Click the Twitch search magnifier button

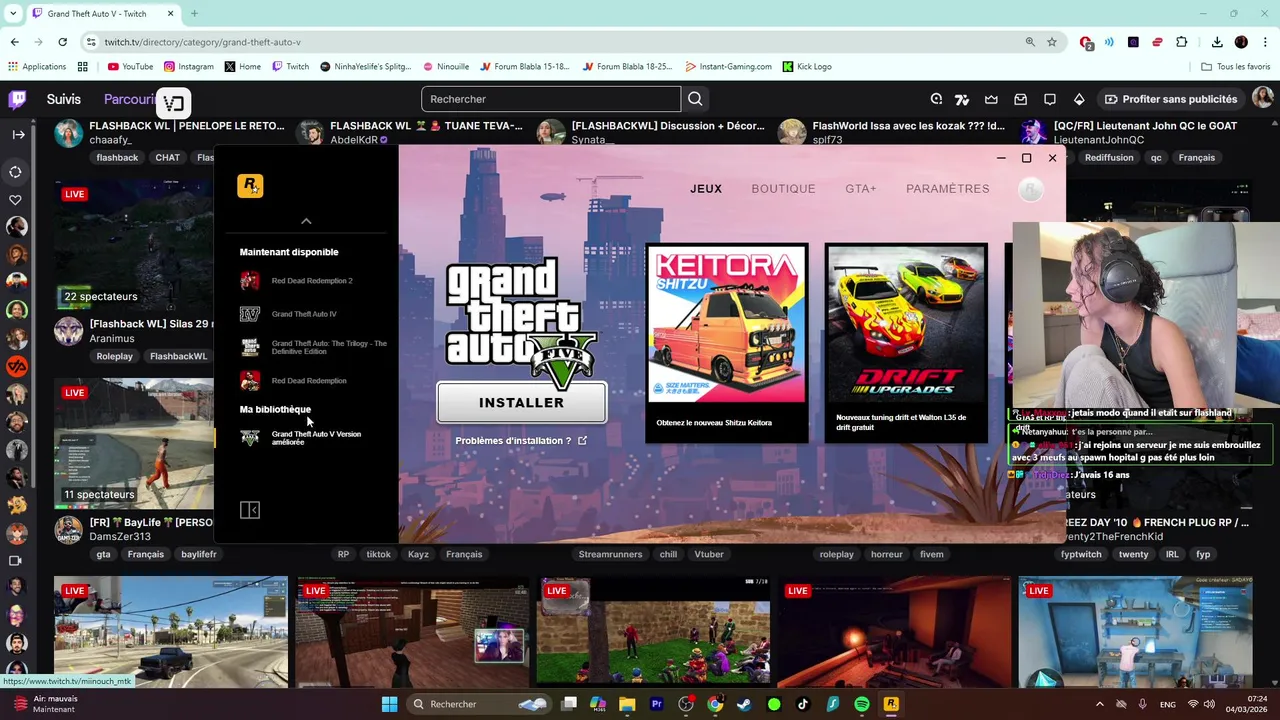695,99
